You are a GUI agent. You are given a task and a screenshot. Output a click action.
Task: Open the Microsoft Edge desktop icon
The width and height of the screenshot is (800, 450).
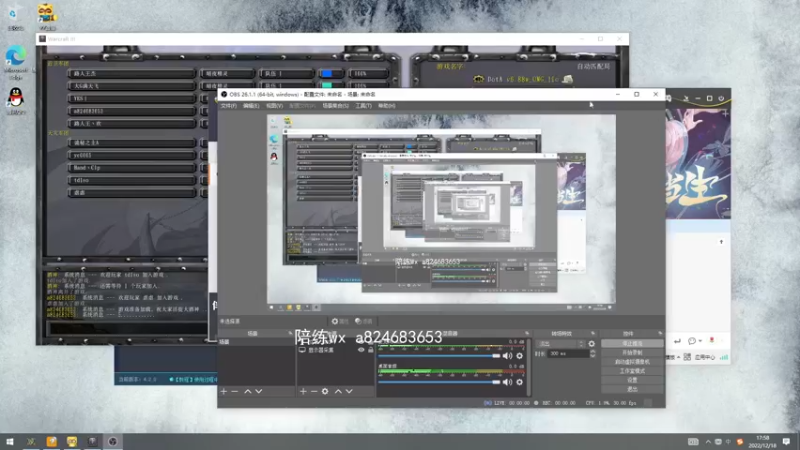[x=16, y=62]
